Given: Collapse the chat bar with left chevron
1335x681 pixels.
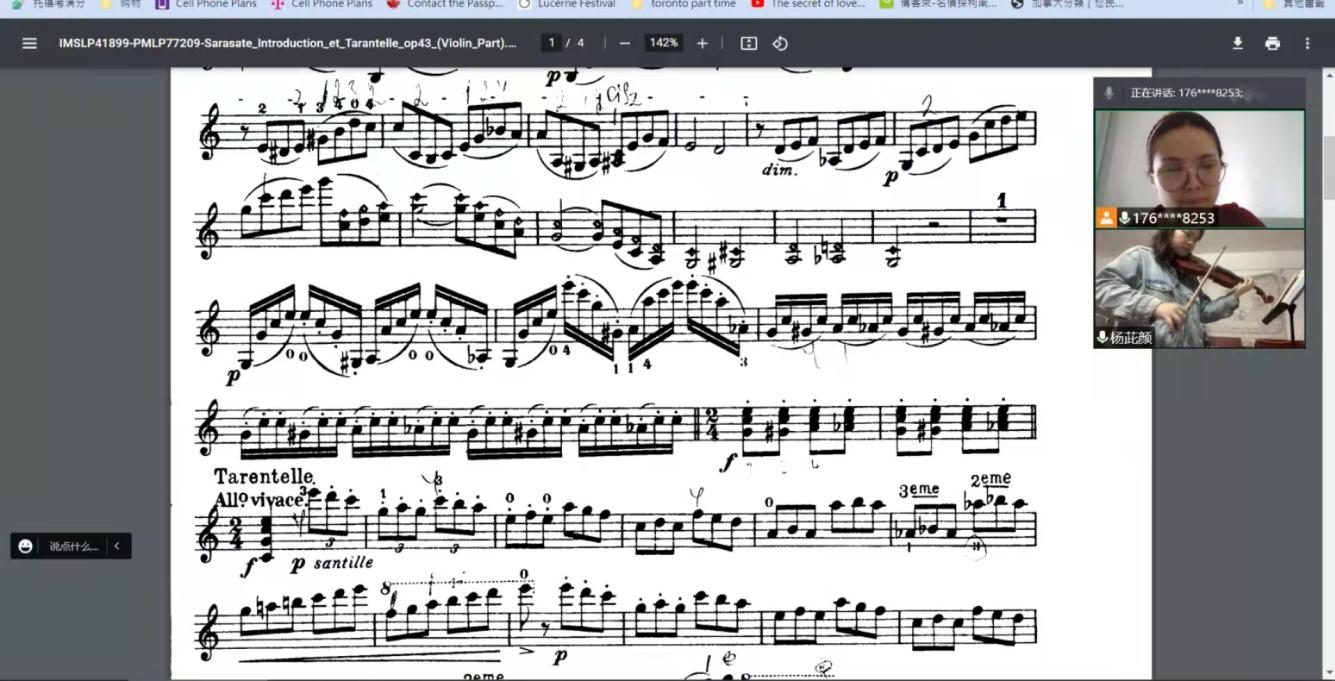Looking at the screenshot, I should pos(117,546).
